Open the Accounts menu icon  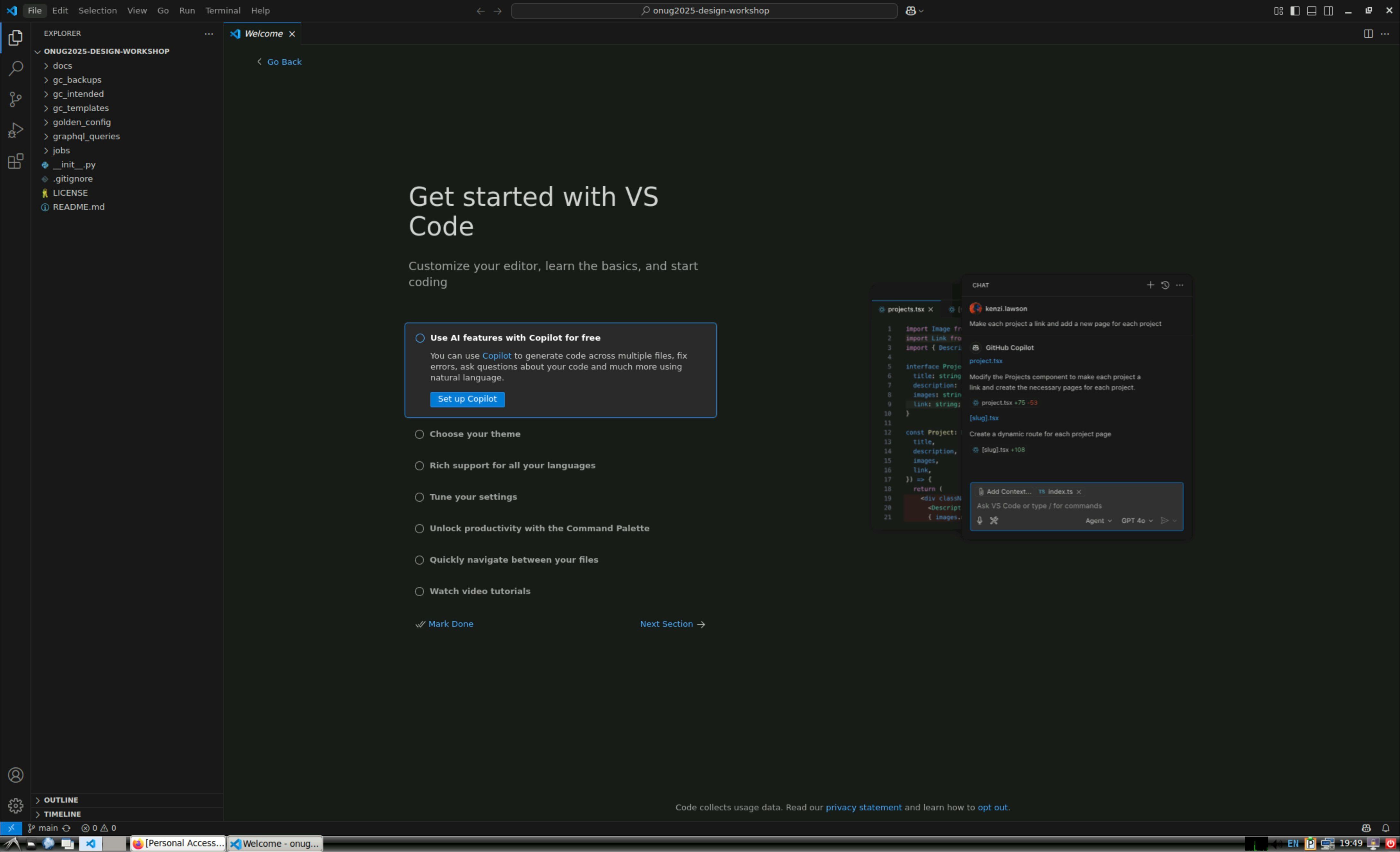coord(15,775)
